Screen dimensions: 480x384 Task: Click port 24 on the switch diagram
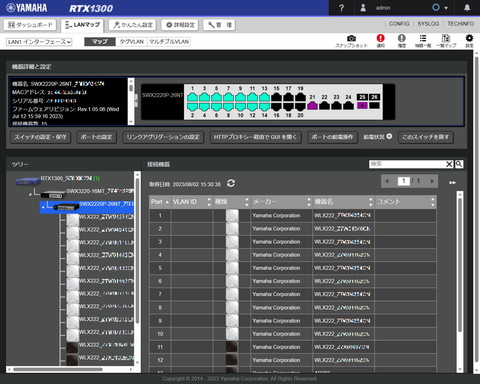point(348,105)
